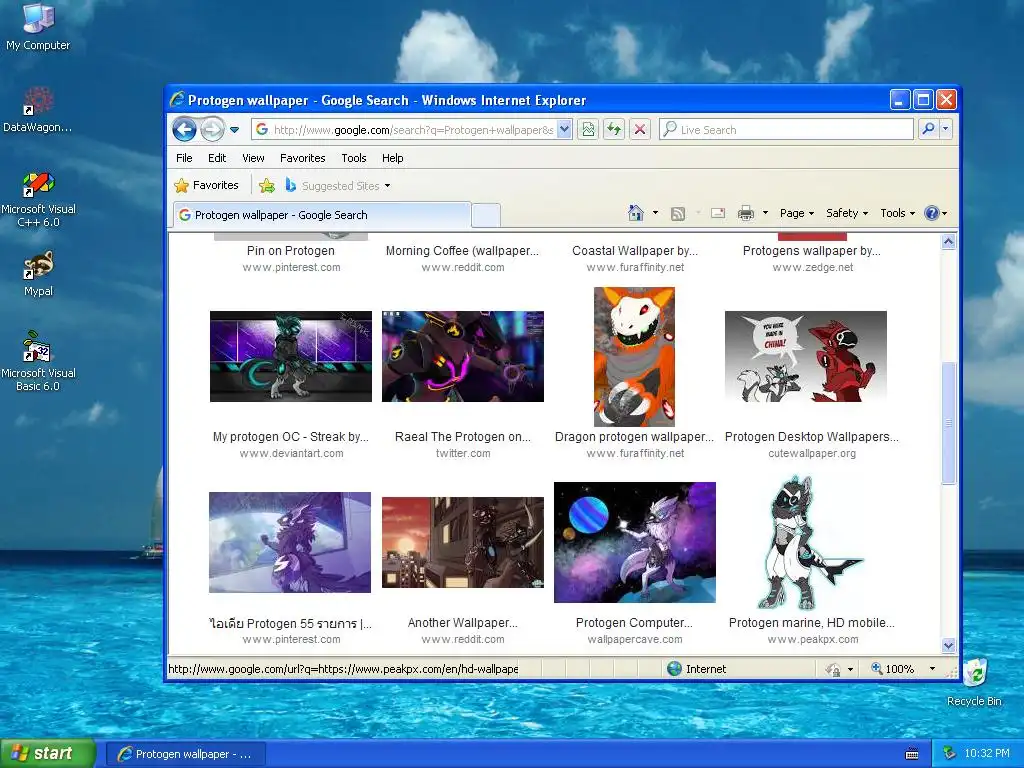
Task: Open the Morning Coffee (wallpaper... result
Action: pos(462,251)
